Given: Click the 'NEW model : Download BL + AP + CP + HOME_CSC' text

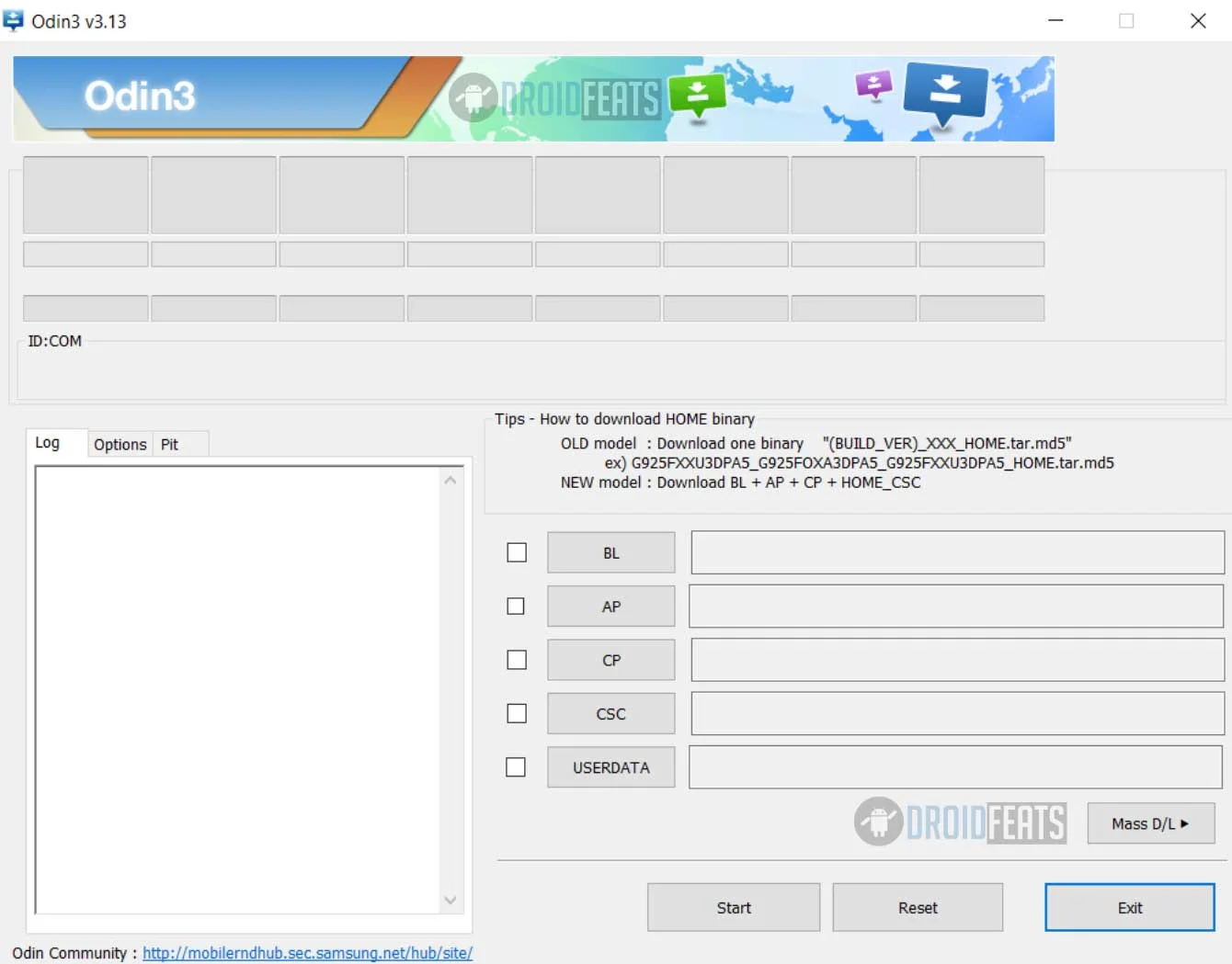Looking at the screenshot, I should (x=740, y=482).
